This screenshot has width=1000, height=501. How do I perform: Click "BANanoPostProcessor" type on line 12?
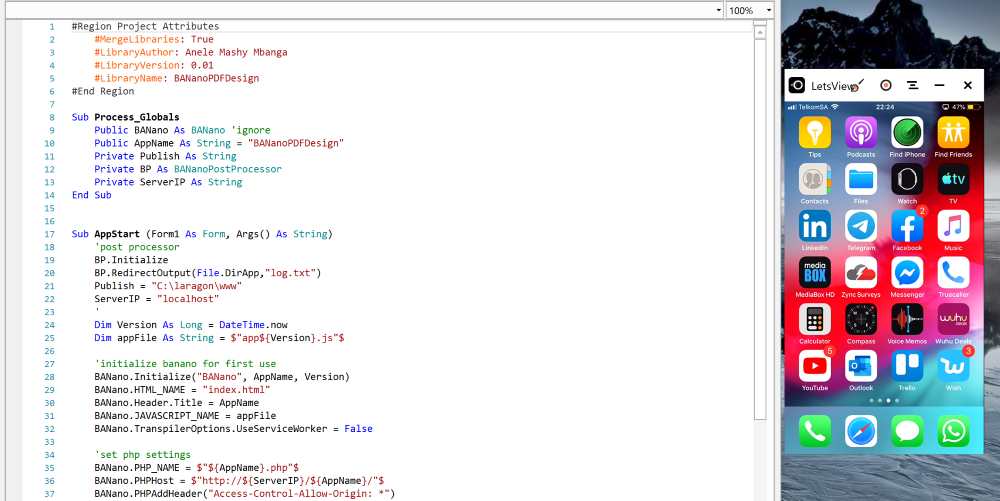click(x=228, y=169)
